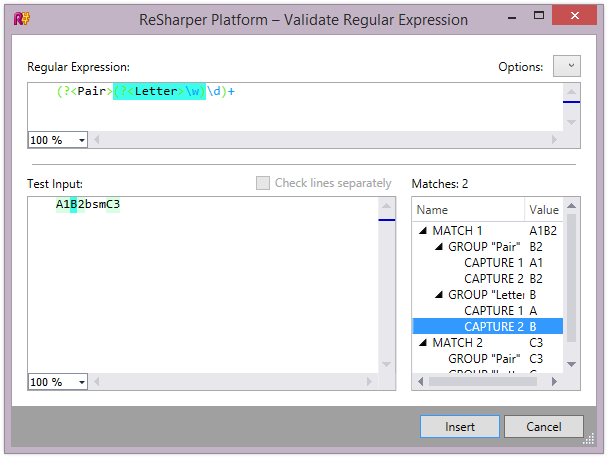
Task: Select CAPTURE 1 with value A1
Action: click(x=488, y=263)
